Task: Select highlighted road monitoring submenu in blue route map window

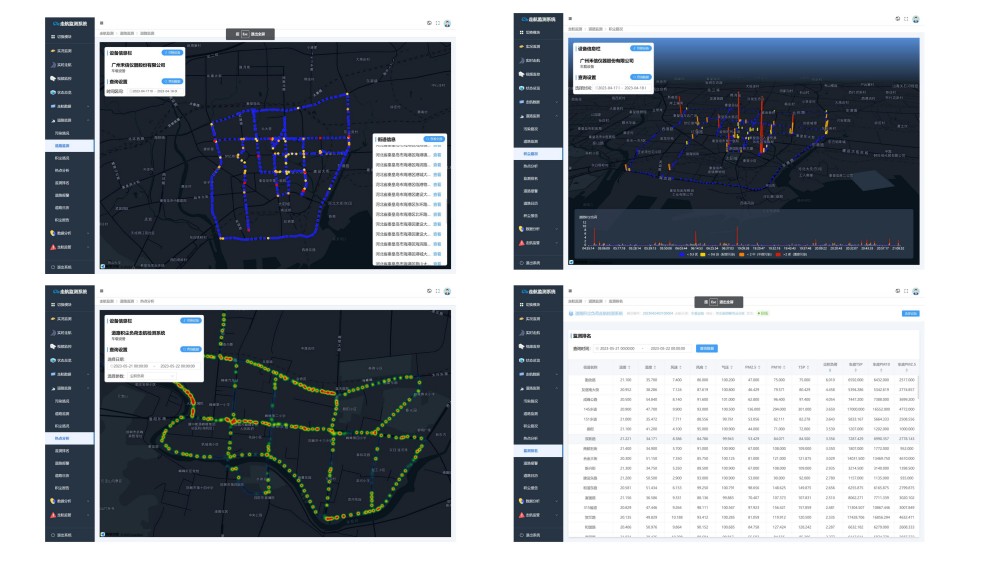Action: (x=70, y=146)
